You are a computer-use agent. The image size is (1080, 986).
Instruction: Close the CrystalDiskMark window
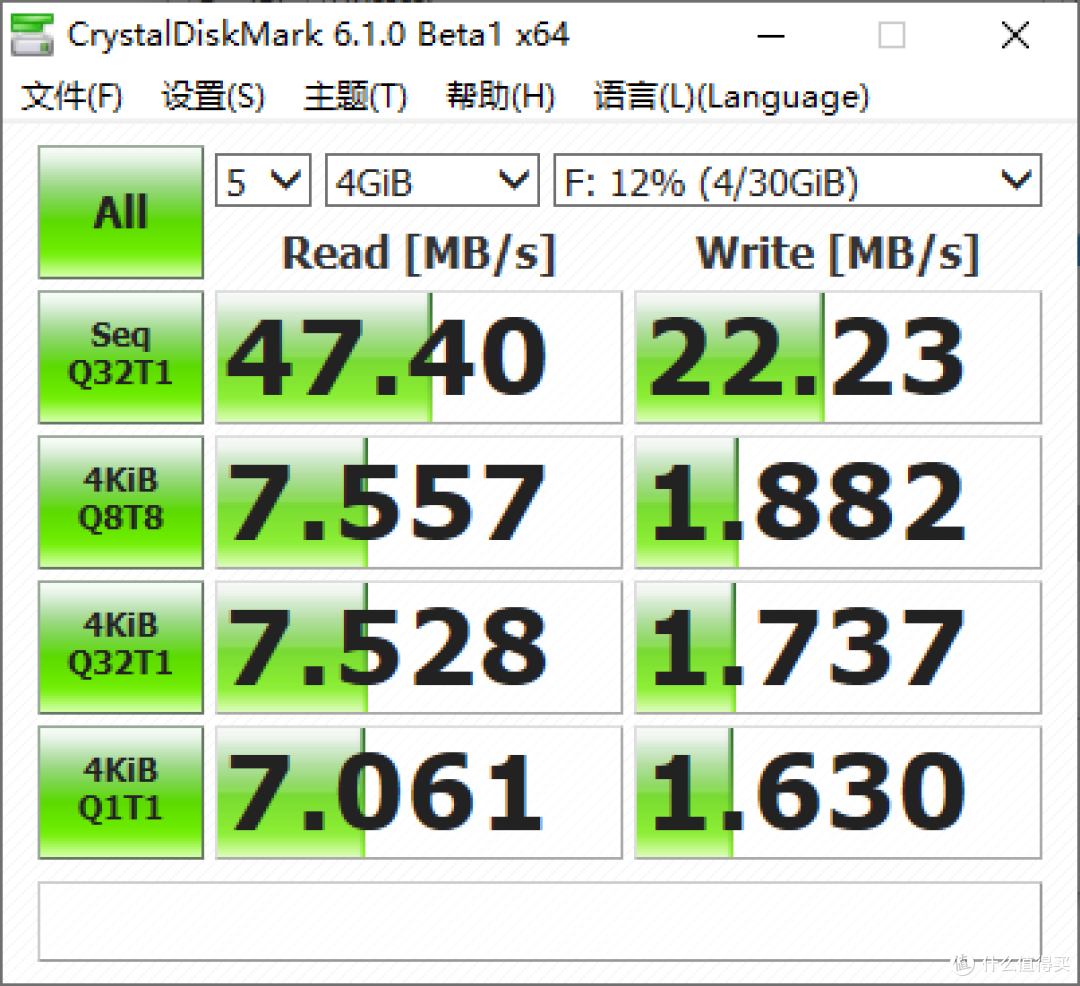[x=1015, y=35]
